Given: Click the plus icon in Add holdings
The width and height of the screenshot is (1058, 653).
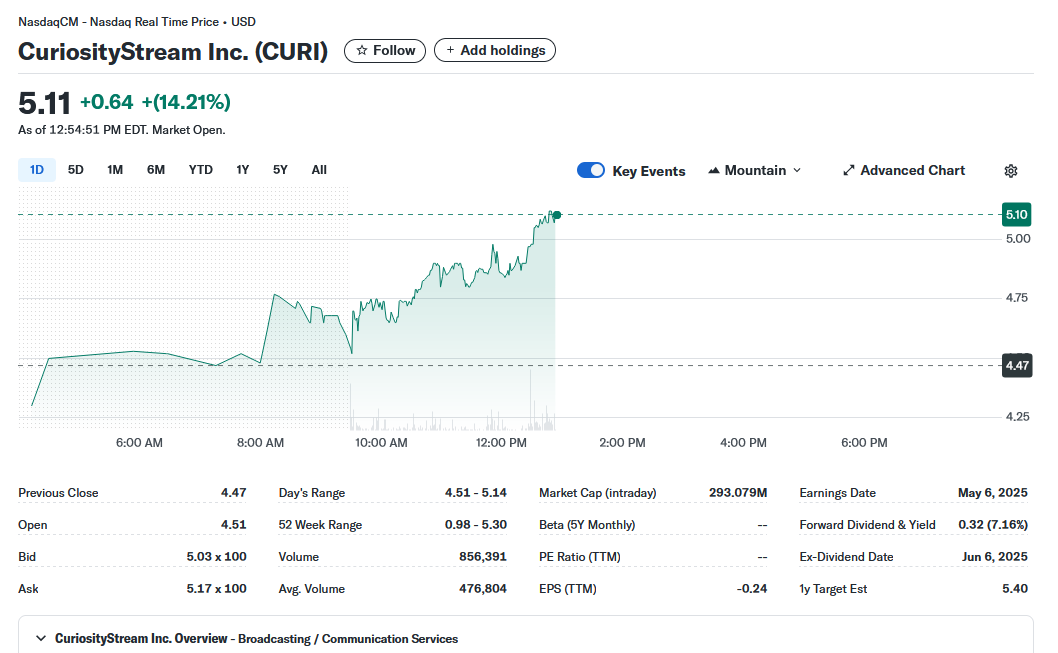Looking at the screenshot, I should pos(450,50).
